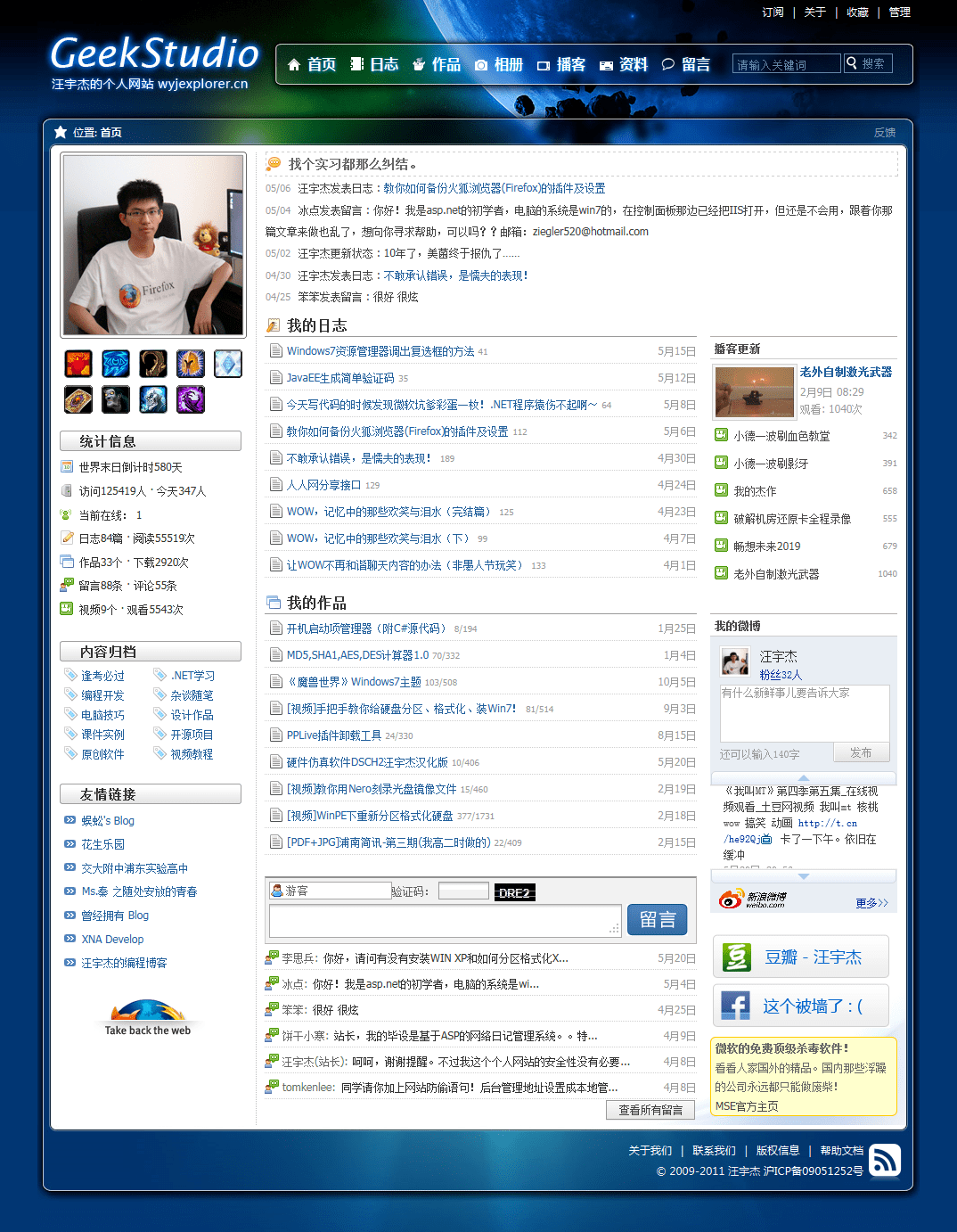This screenshot has height=1232, width=957.
Task: Click the broadcast icon beside 播客
Action: point(543,63)
